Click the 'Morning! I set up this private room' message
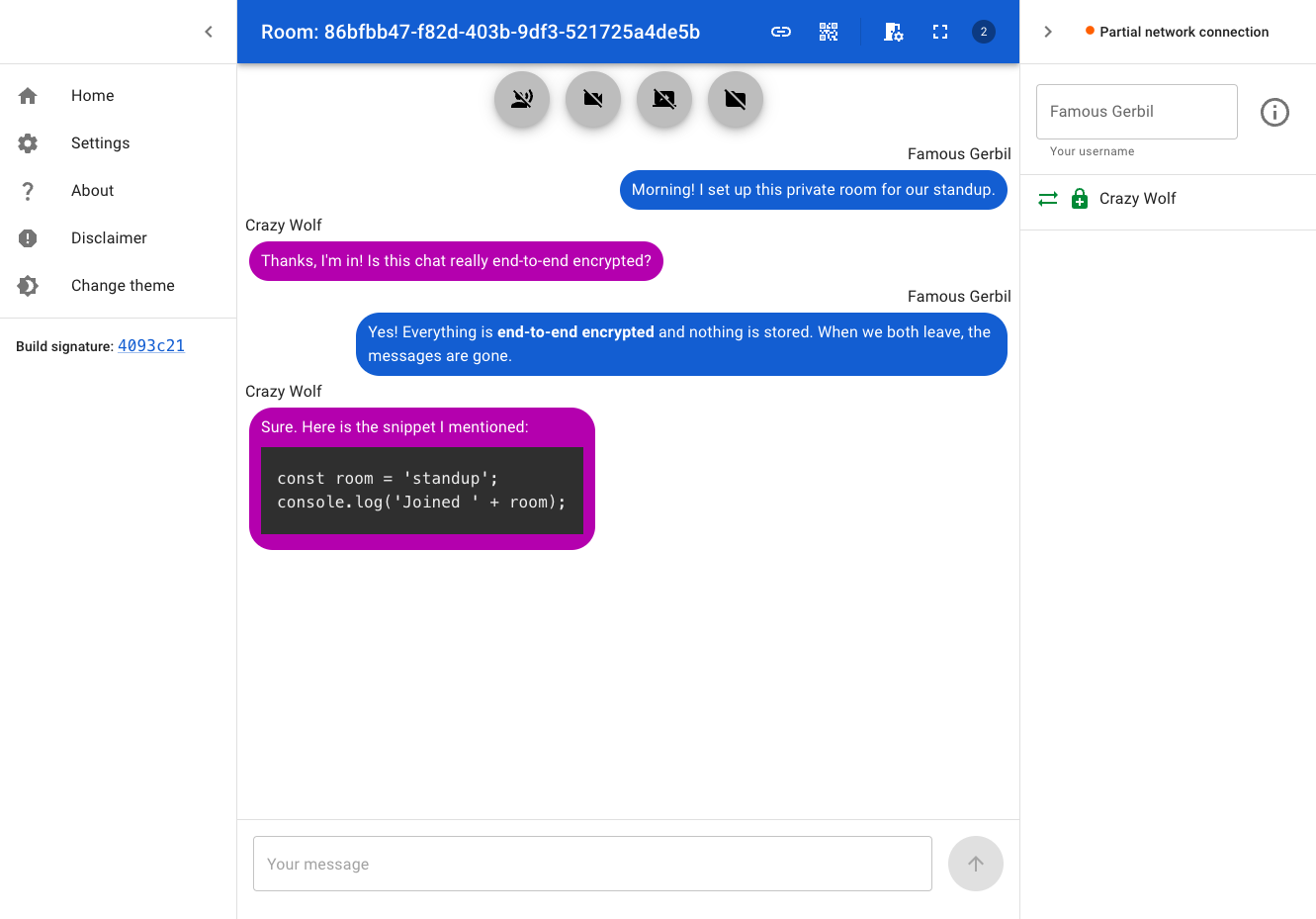 pos(814,190)
